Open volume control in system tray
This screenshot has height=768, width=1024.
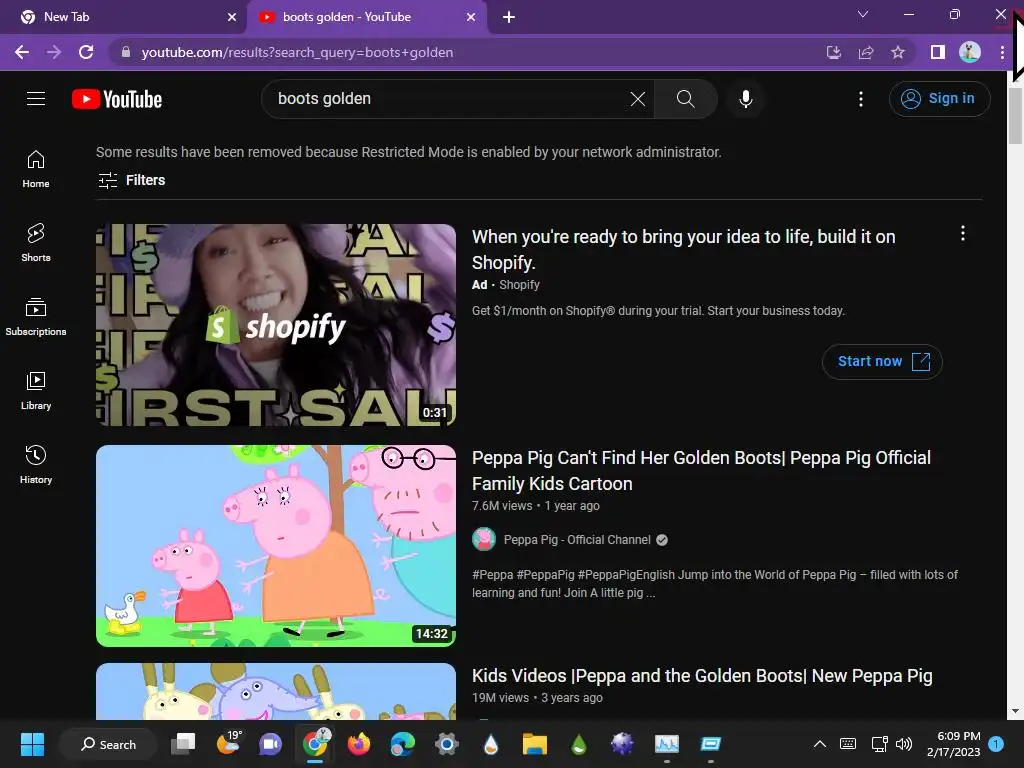coord(904,744)
